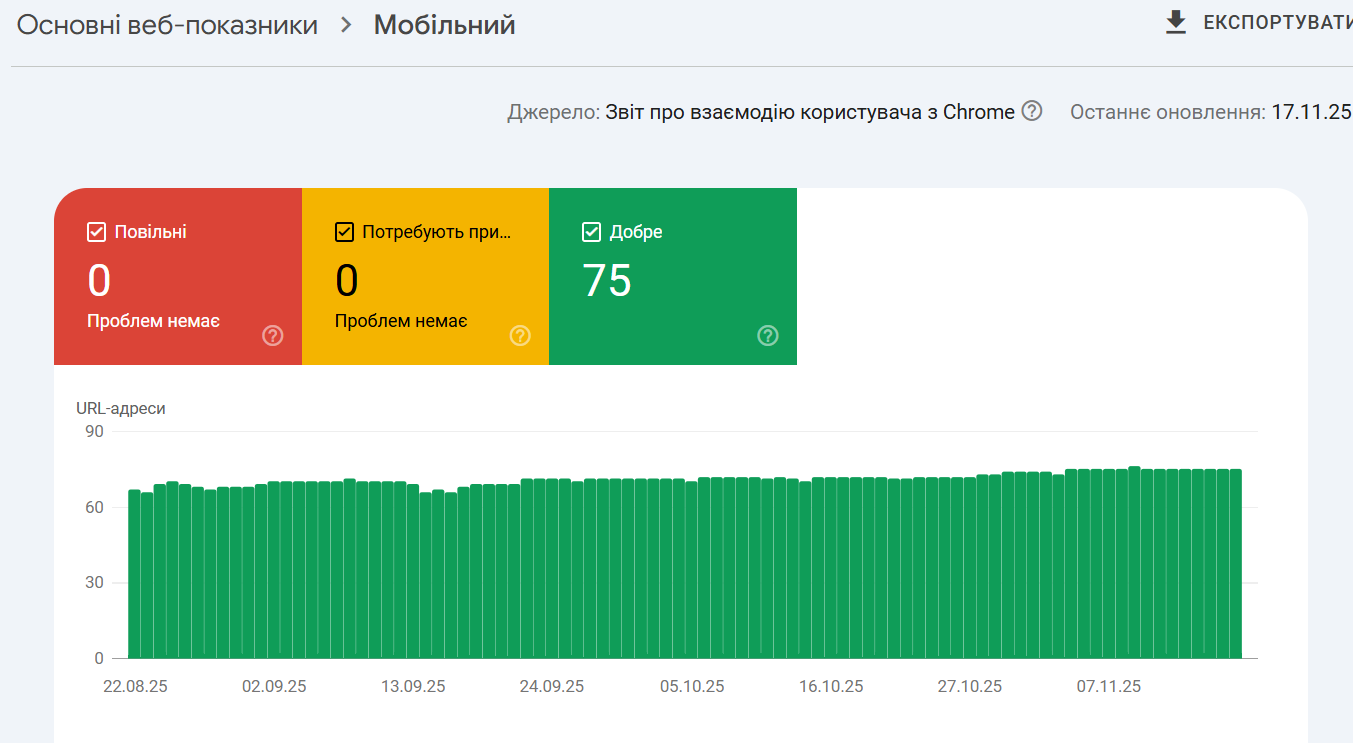Toggle the Потребують покращення checkbox
1353x743 pixels.
click(344, 232)
